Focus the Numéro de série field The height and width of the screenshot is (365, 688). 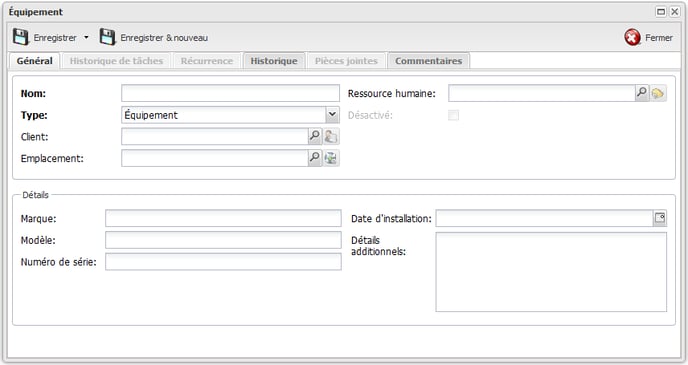click(x=223, y=261)
